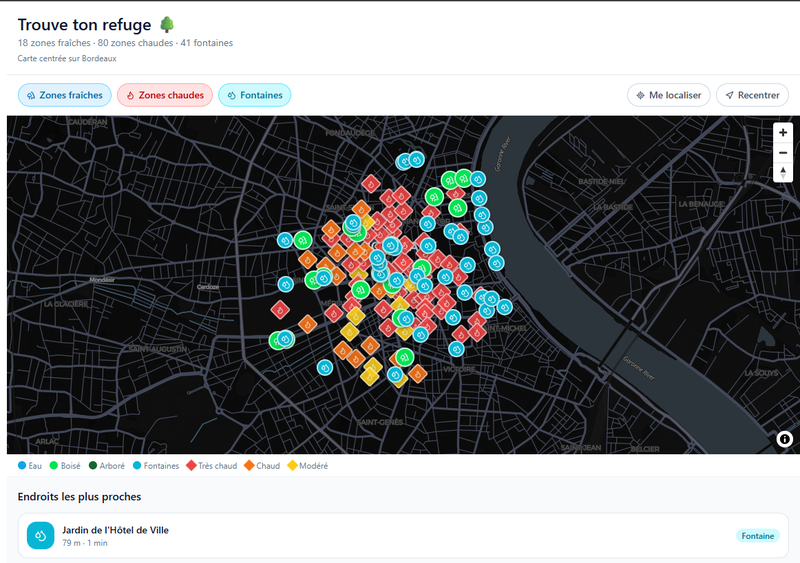Select the lone blue fountain marker south-west
Image resolution: width=800 pixels, height=563 pixels.
[325, 368]
